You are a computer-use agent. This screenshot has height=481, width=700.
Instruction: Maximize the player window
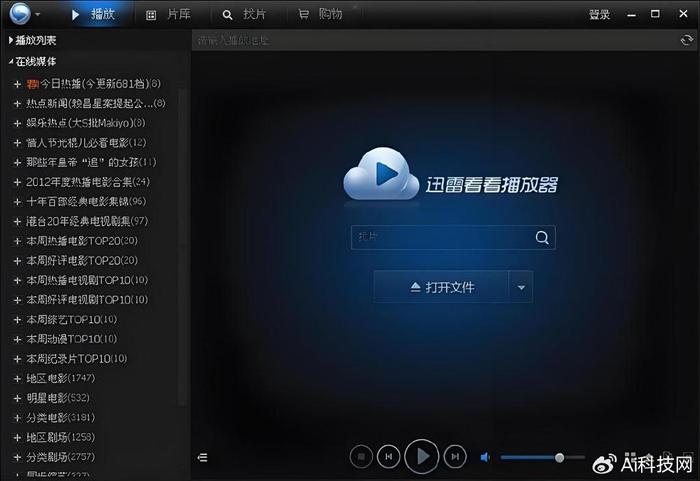coord(655,14)
